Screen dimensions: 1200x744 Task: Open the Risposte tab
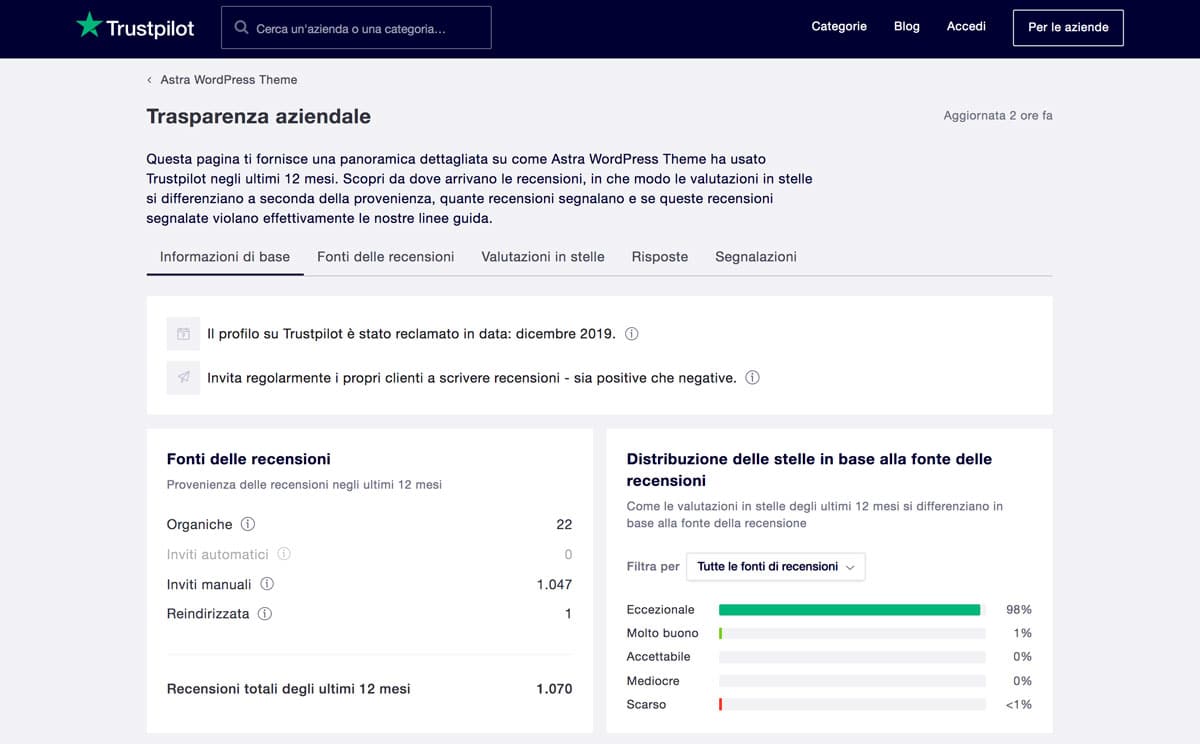[660, 257]
